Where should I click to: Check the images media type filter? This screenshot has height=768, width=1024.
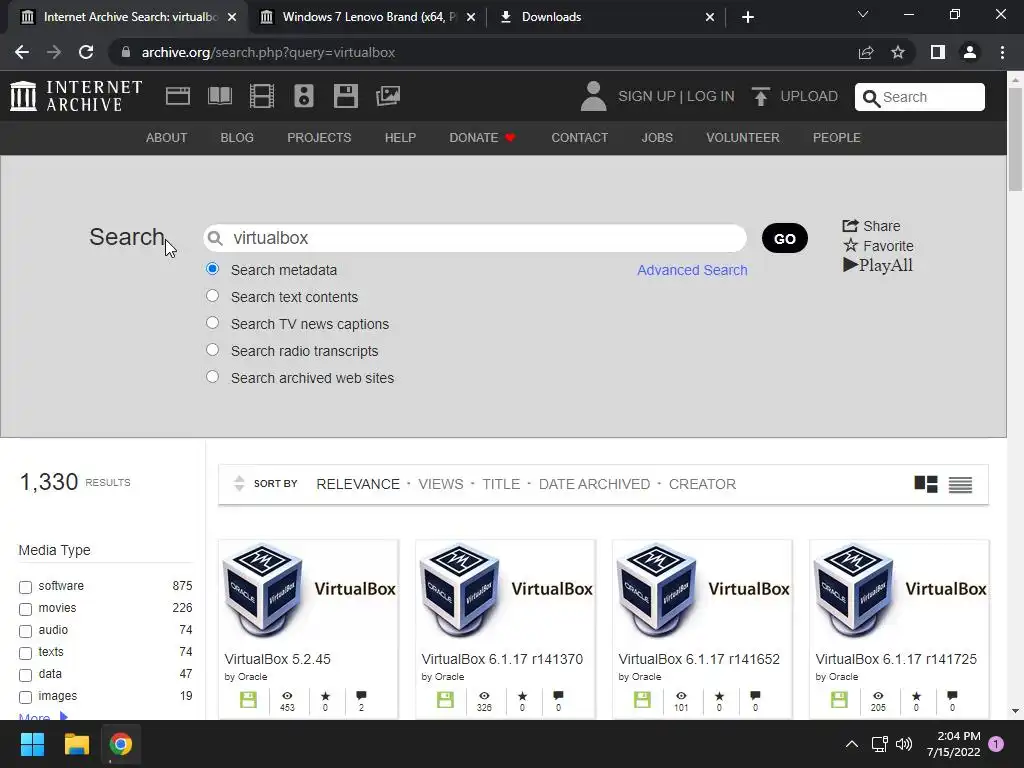click(x=25, y=697)
